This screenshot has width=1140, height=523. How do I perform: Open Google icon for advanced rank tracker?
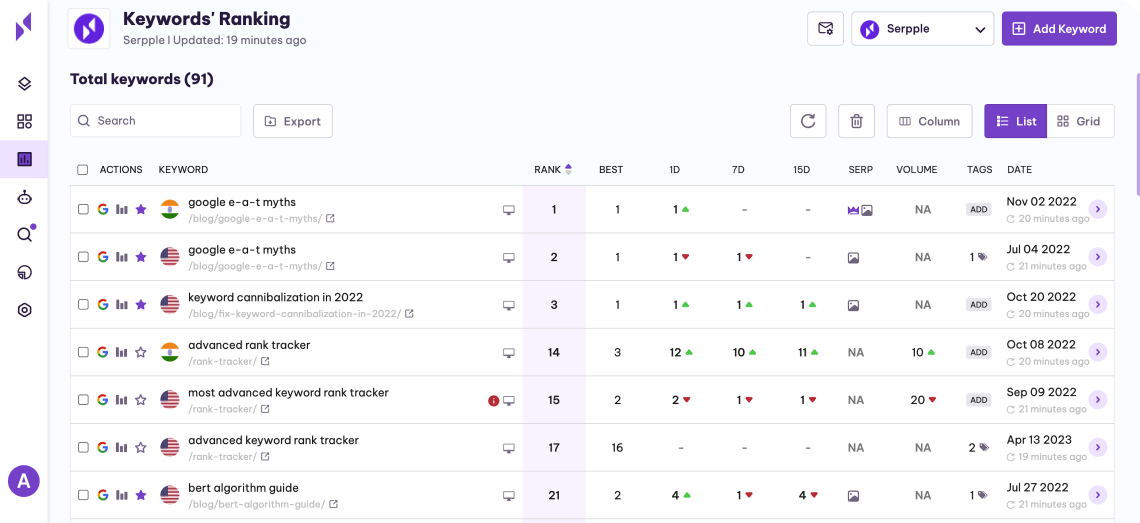[x=103, y=352]
